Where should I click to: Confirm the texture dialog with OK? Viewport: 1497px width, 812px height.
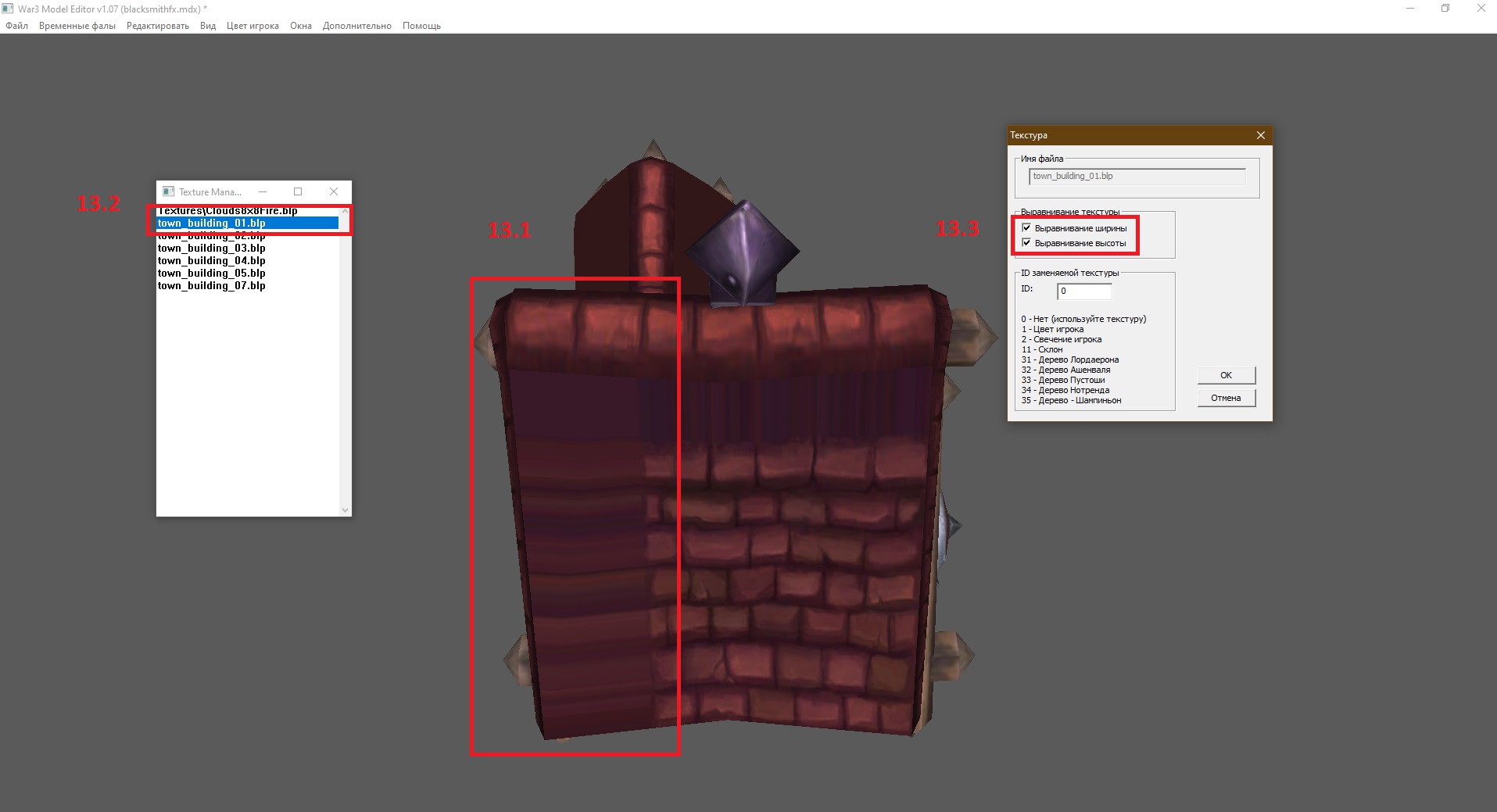point(1227,375)
